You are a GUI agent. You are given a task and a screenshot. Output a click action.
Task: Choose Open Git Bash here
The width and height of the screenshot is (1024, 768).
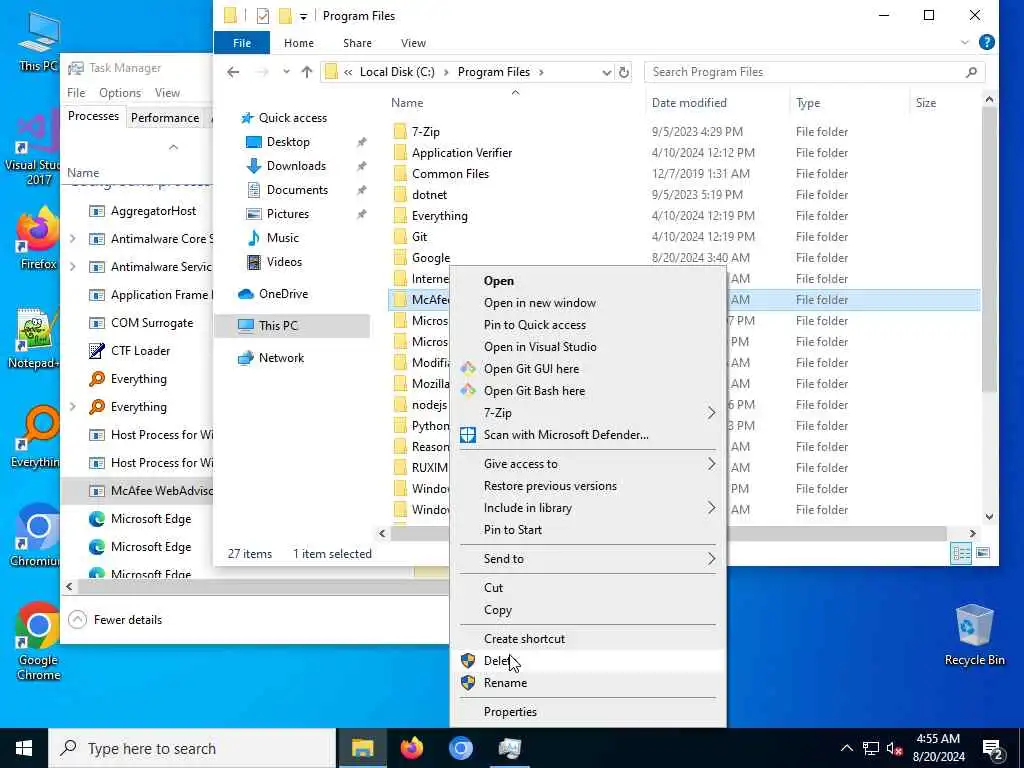coord(587,391)
